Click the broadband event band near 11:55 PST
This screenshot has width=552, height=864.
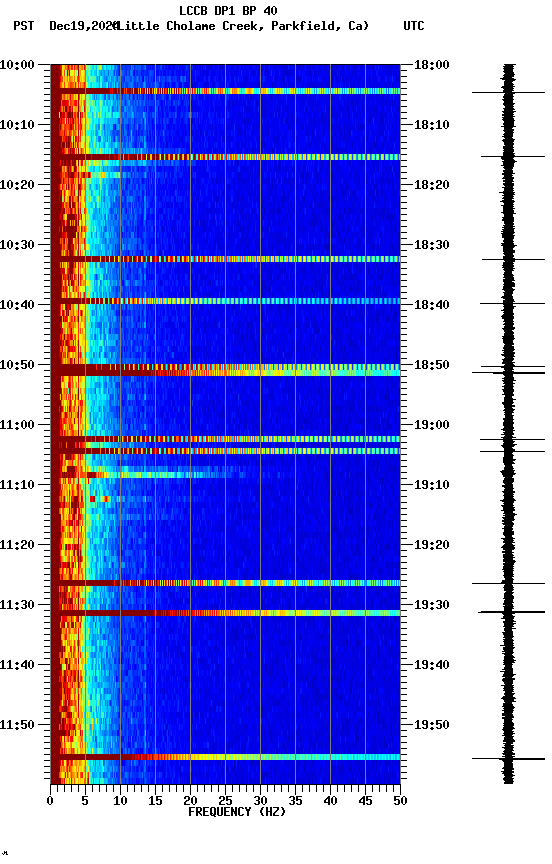(225, 757)
